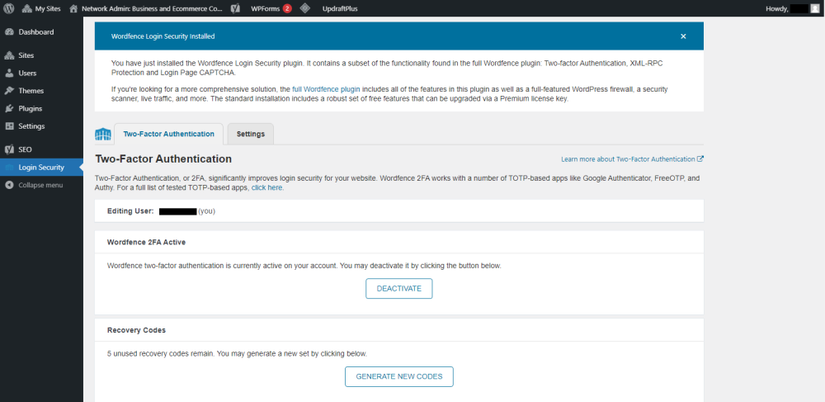
Task: Click the WPForms red notification badge
Action: (x=287, y=8)
